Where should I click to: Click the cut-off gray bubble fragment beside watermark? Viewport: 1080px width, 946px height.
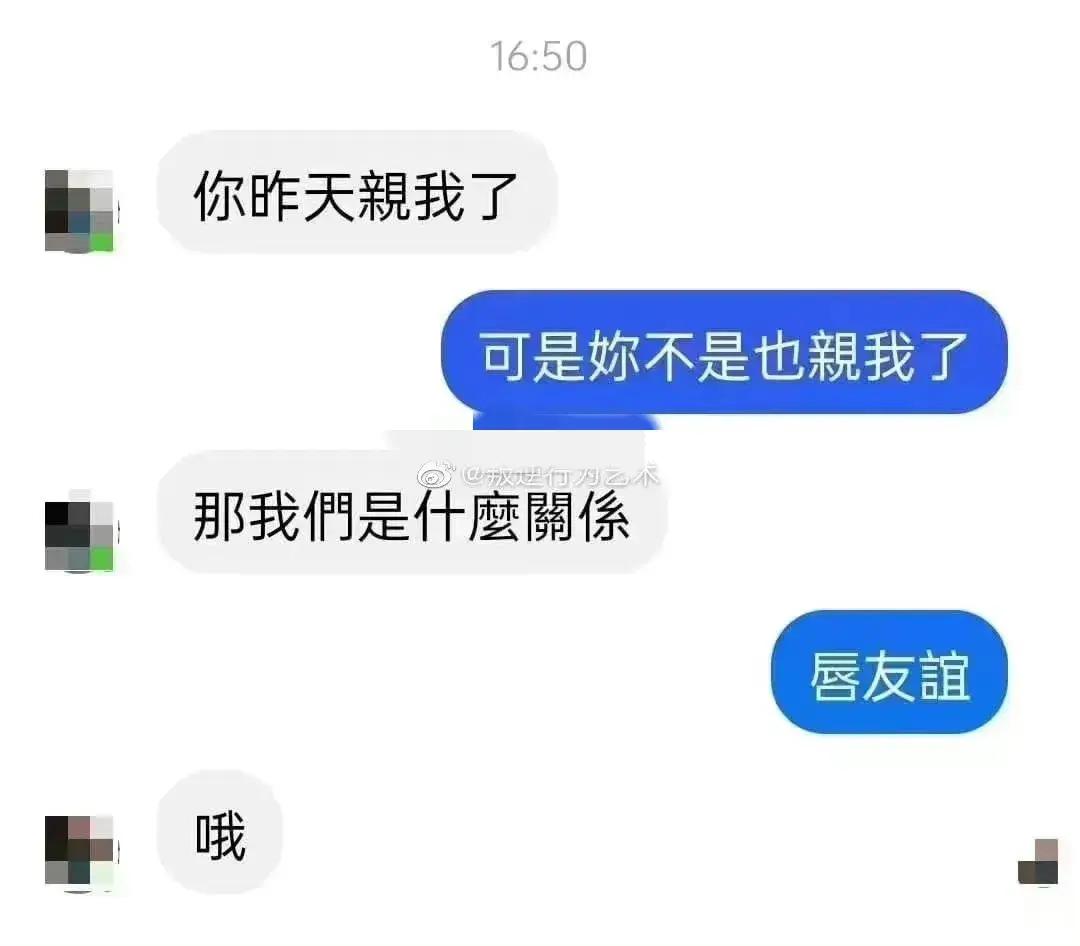(517, 441)
